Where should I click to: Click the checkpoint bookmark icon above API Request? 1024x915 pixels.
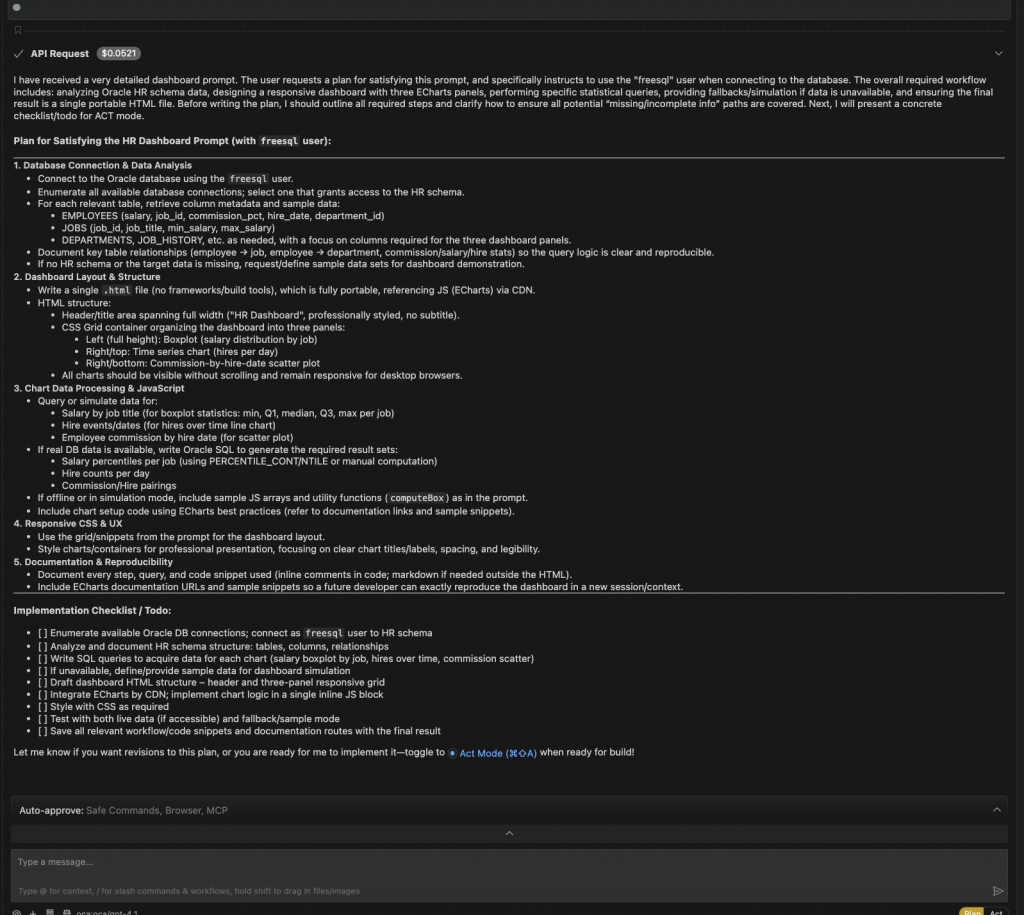pos(18,30)
